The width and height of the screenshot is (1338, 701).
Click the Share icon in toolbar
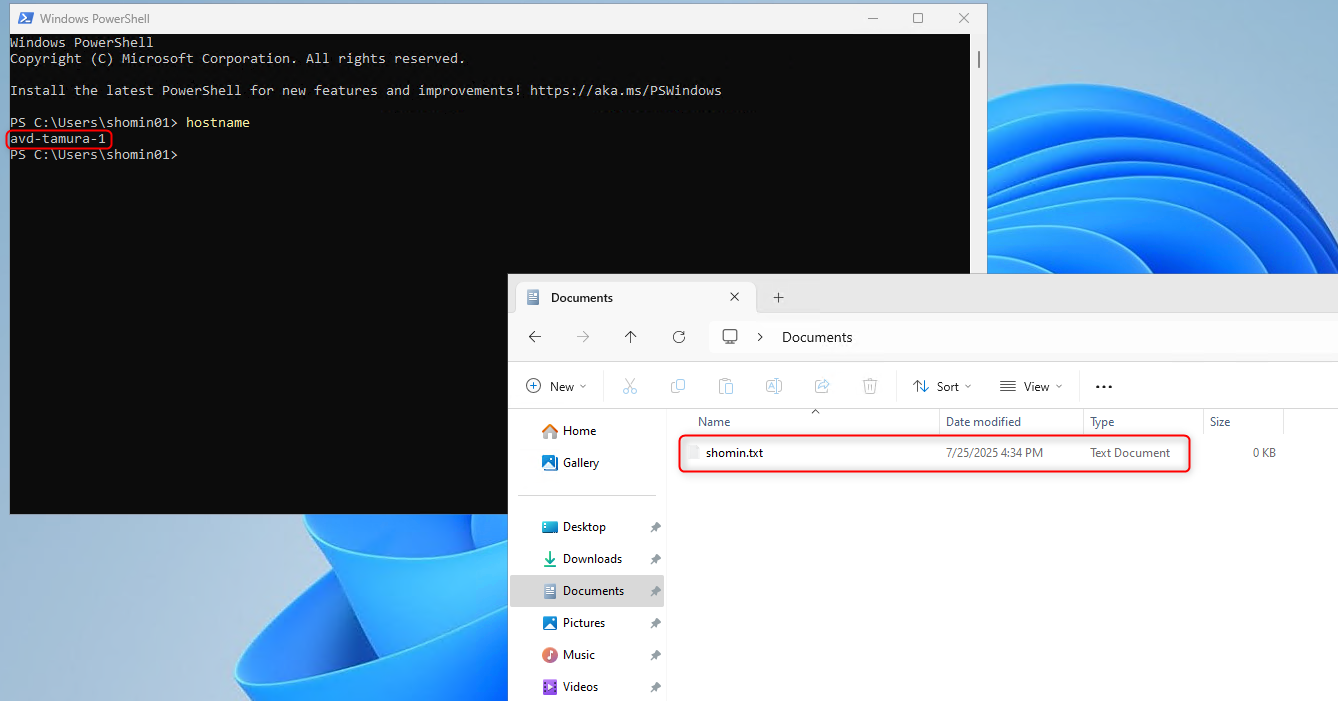(x=822, y=386)
